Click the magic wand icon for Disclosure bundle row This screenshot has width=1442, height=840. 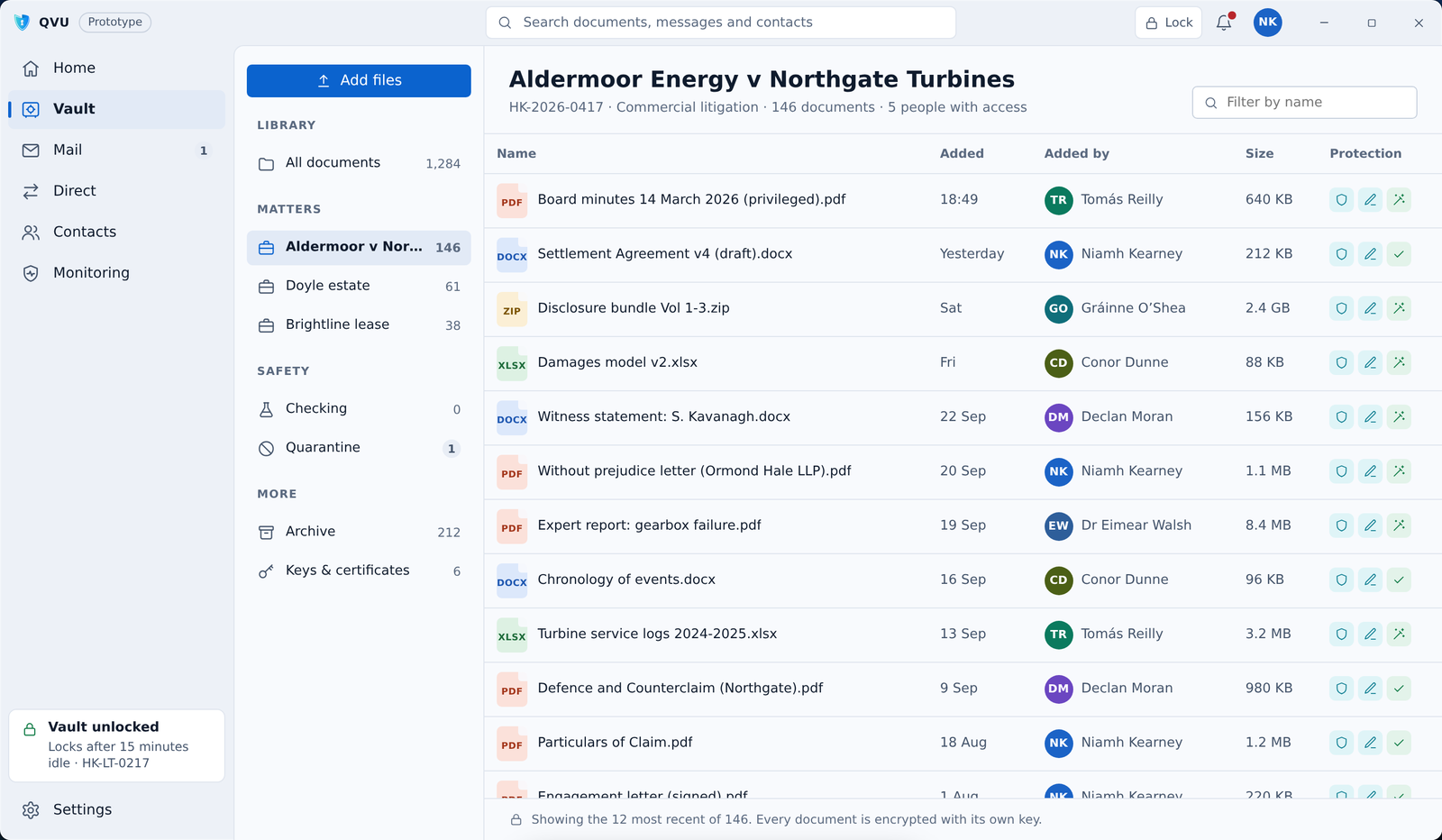tap(1399, 308)
